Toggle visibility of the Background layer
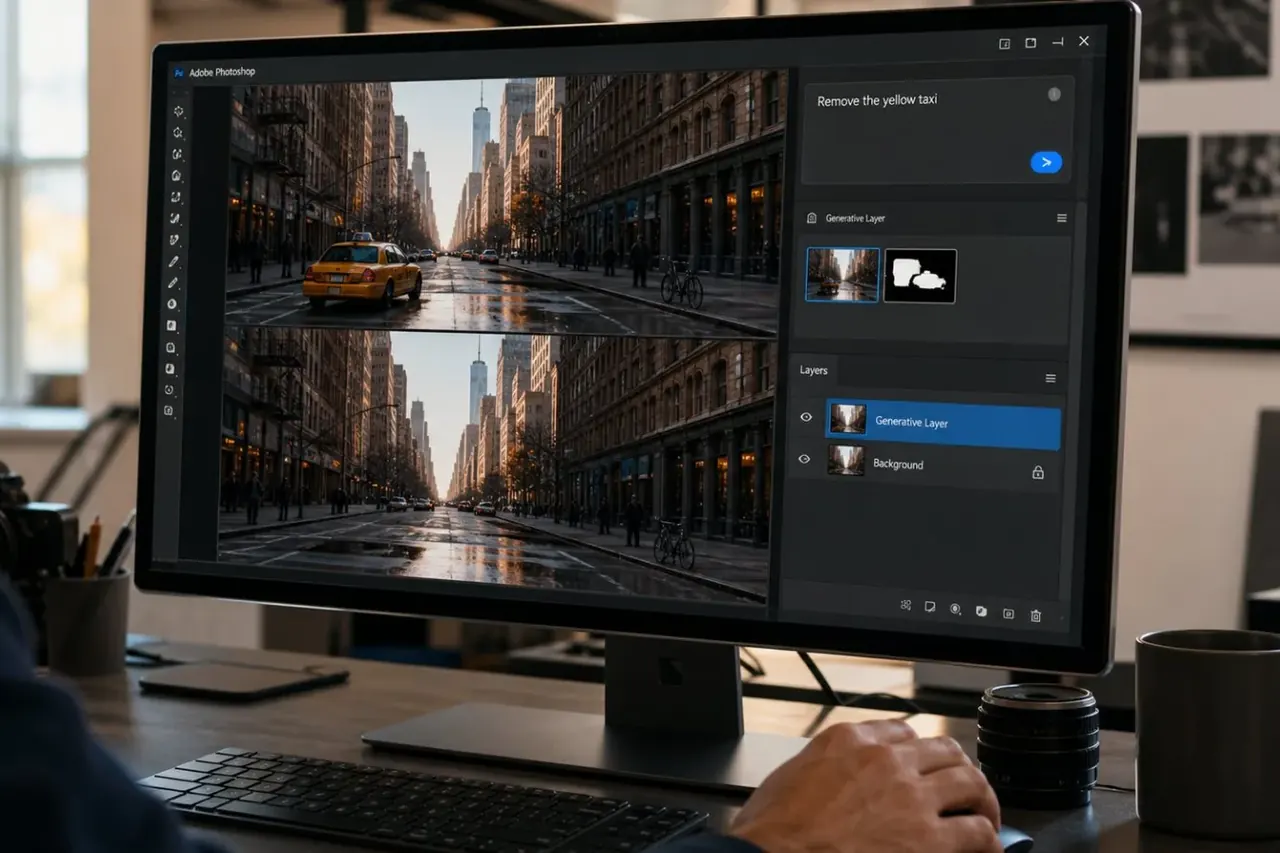The image size is (1280, 853). coord(804,459)
